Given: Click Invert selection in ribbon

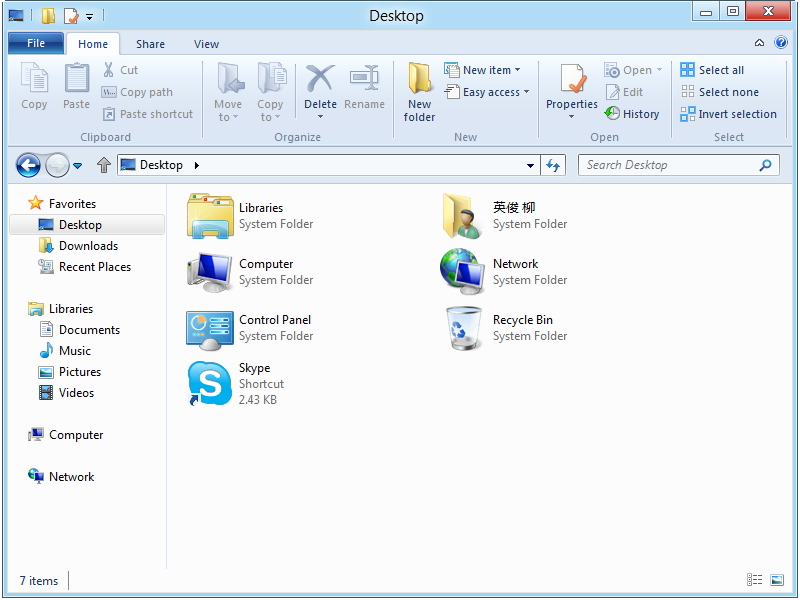Looking at the screenshot, I should (729, 114).
